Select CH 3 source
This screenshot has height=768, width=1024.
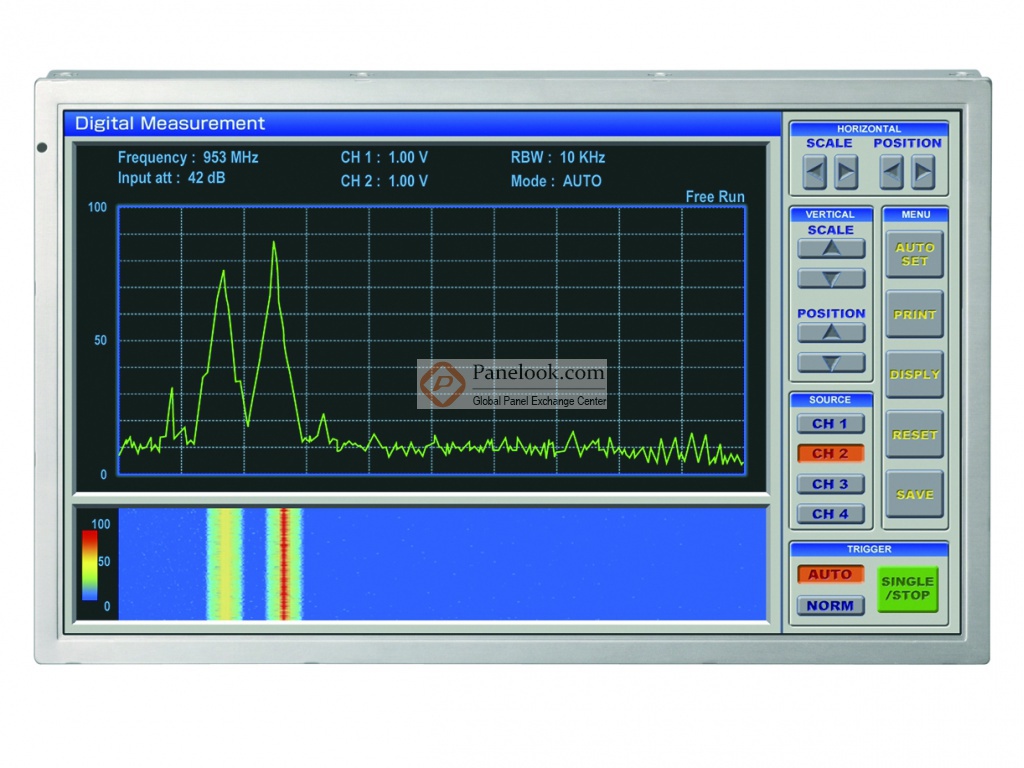(830, 484)
